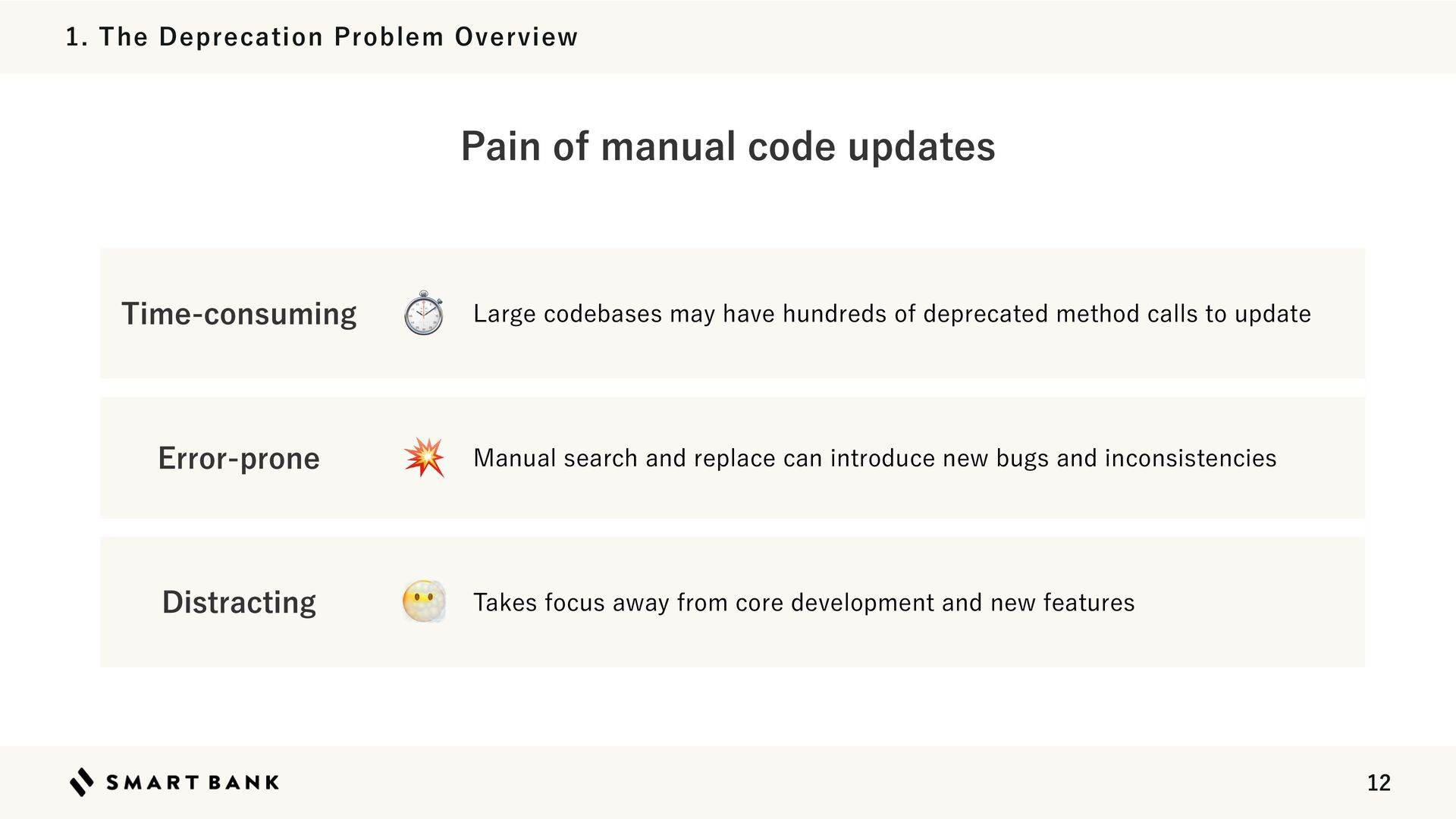Click the slide title 'Pain of manual code updates'

coord(727,146)
